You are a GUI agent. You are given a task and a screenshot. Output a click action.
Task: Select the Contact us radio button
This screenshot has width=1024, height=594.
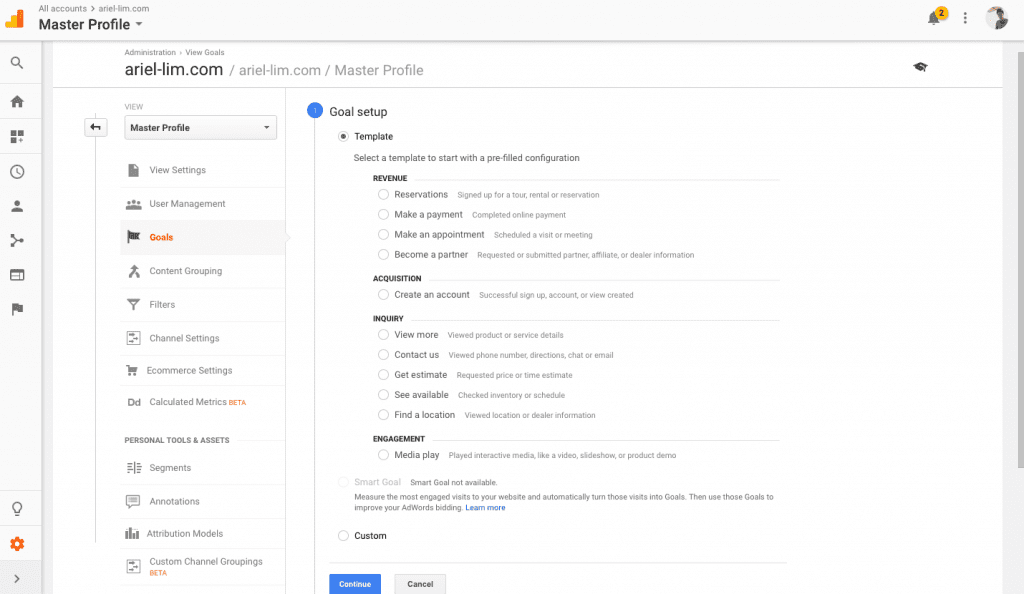click(x=383, y=355)
